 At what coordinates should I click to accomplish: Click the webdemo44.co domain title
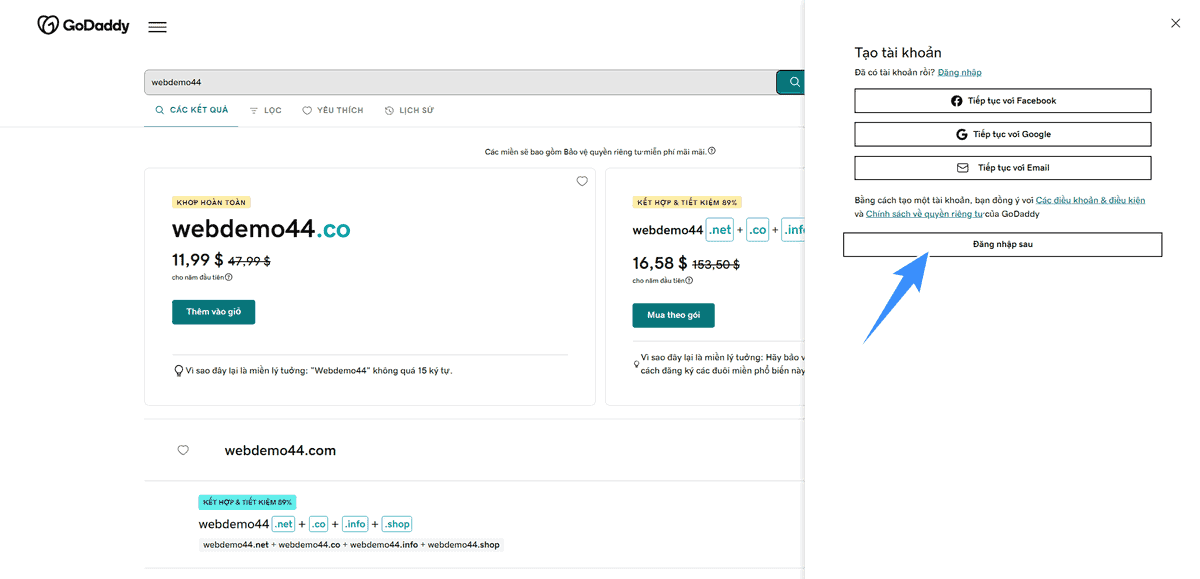(x=261, y=229)
